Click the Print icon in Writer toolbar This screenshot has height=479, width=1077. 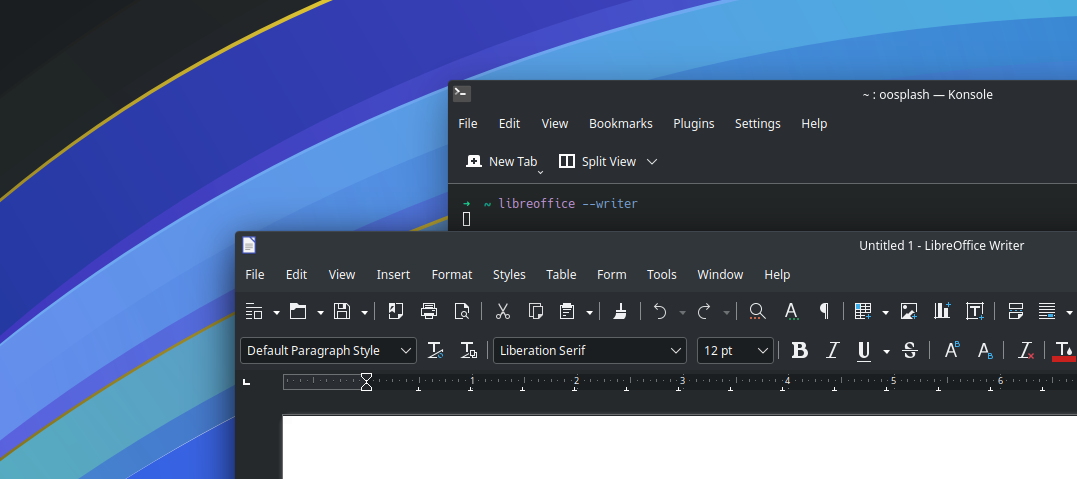point(429,311)
